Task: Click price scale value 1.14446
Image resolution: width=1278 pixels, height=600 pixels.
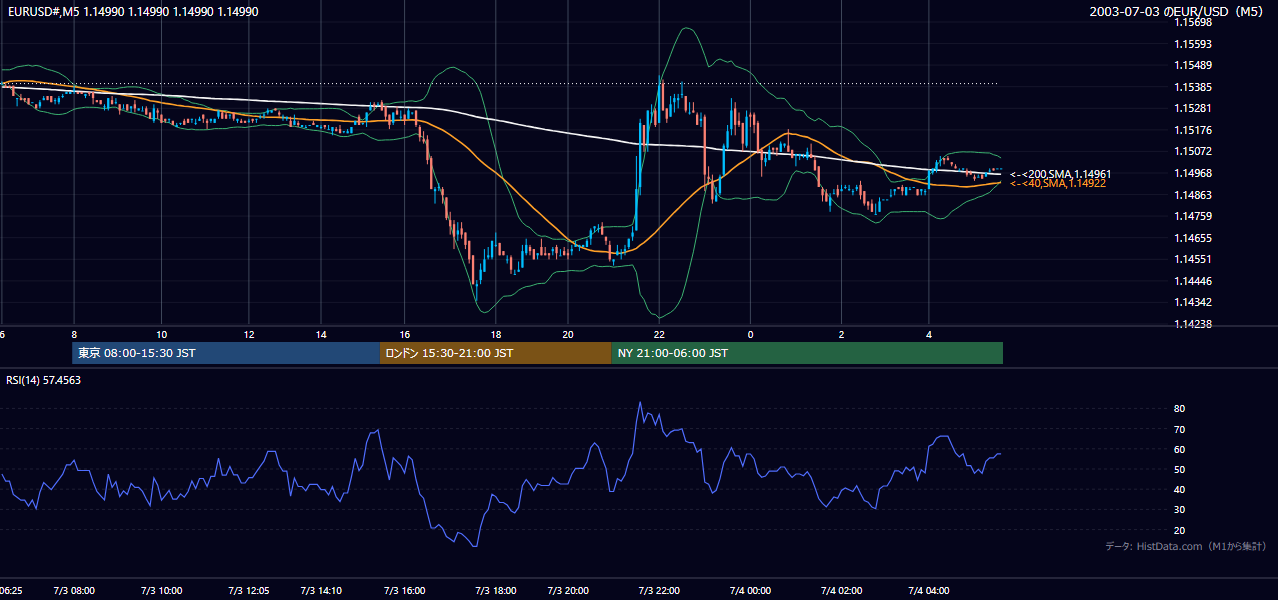Action: [x=1193, y=281]
